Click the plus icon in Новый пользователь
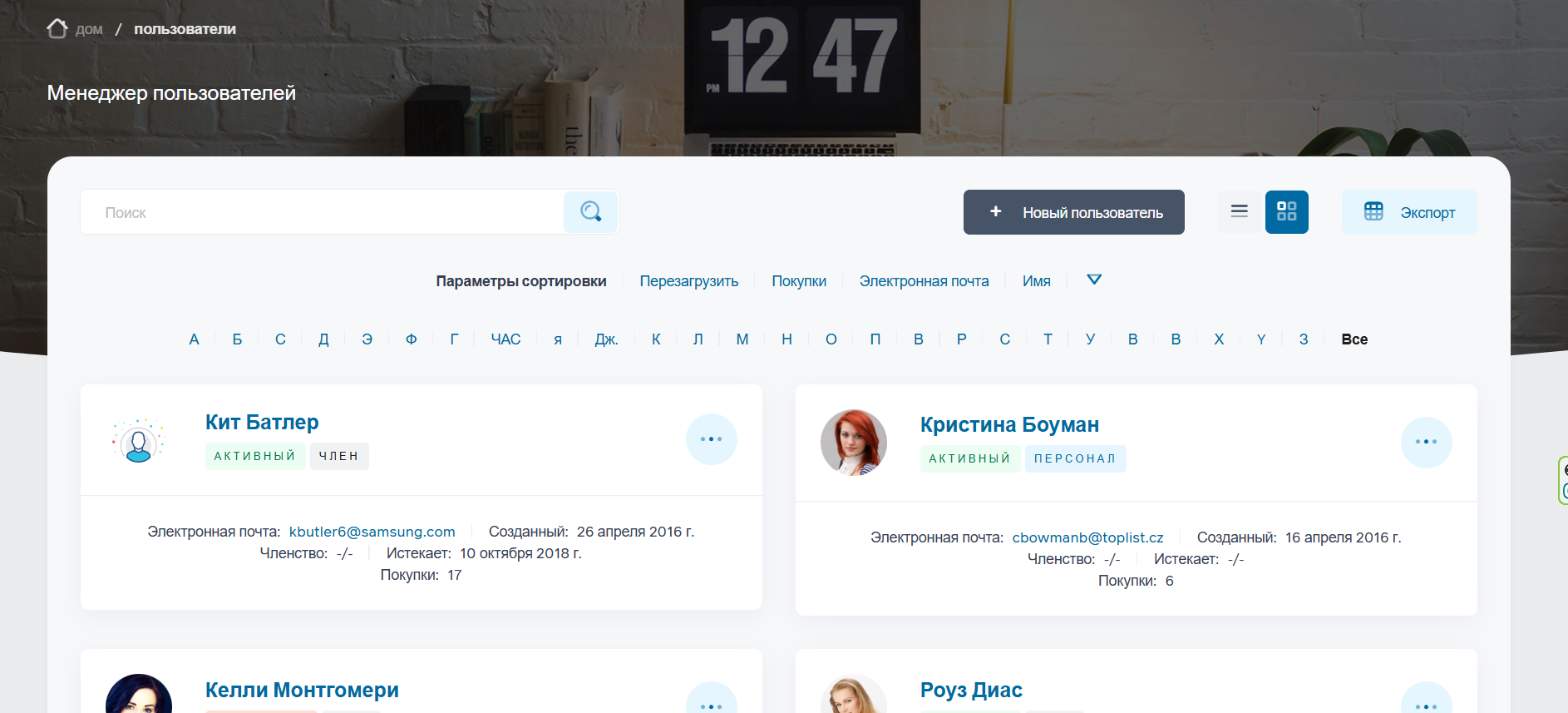 pyautogui.click(x=995, y=211)
